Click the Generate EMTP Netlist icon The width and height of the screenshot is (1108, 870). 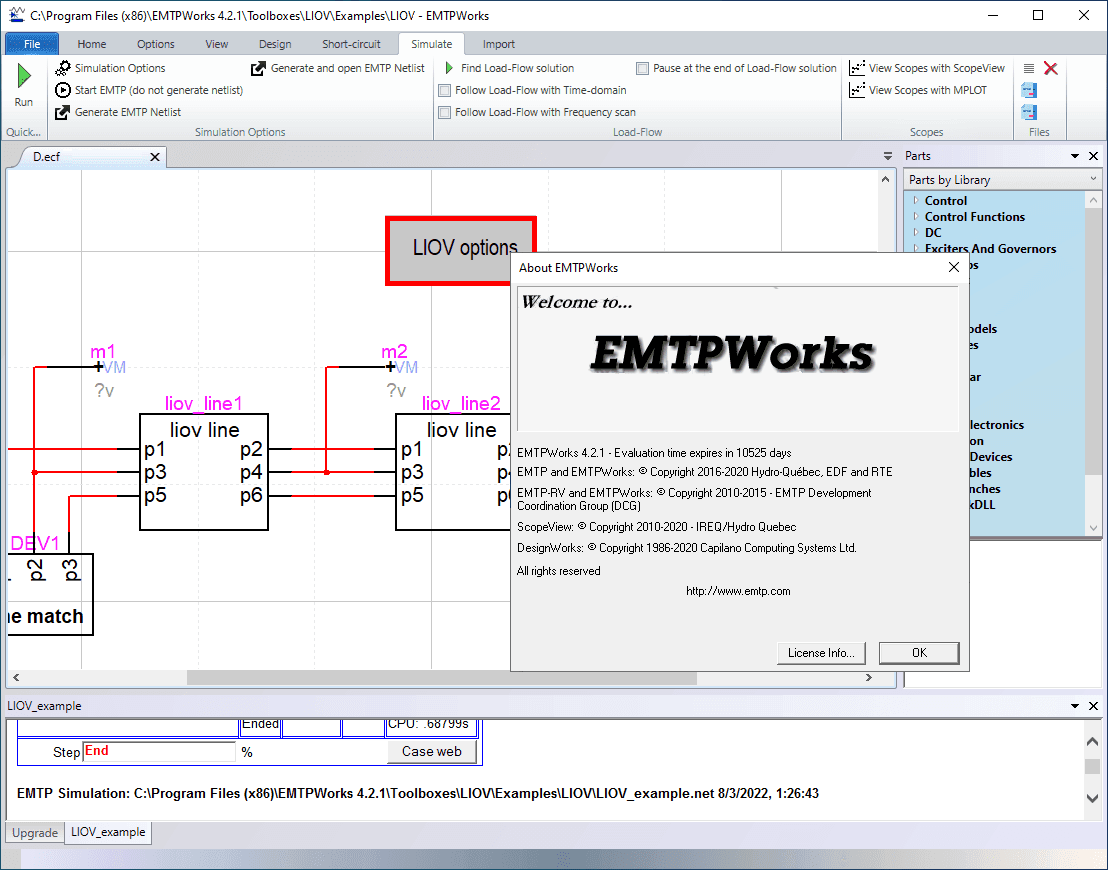(x=63, y=112)
